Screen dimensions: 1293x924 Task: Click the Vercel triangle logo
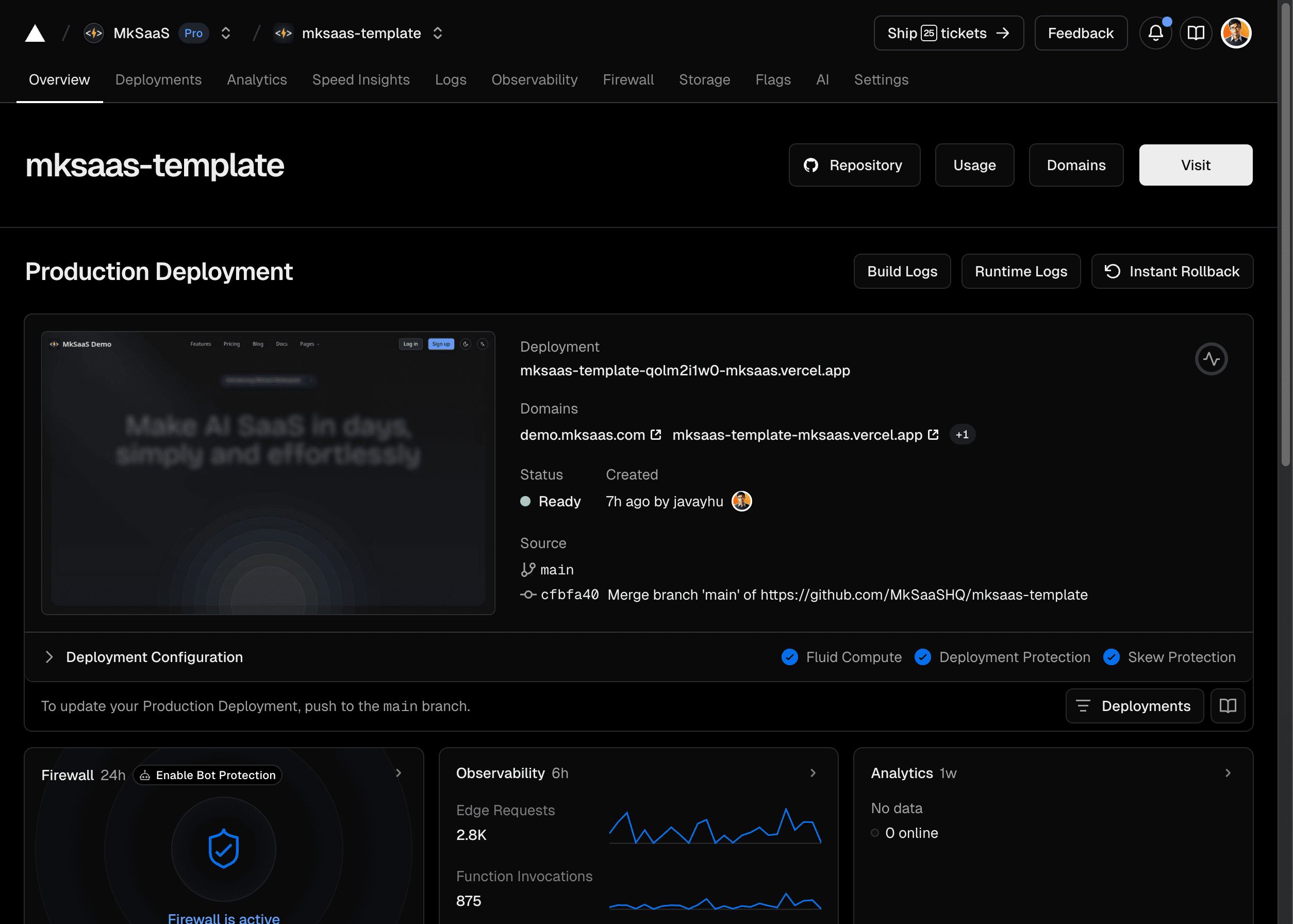point(35,33)
